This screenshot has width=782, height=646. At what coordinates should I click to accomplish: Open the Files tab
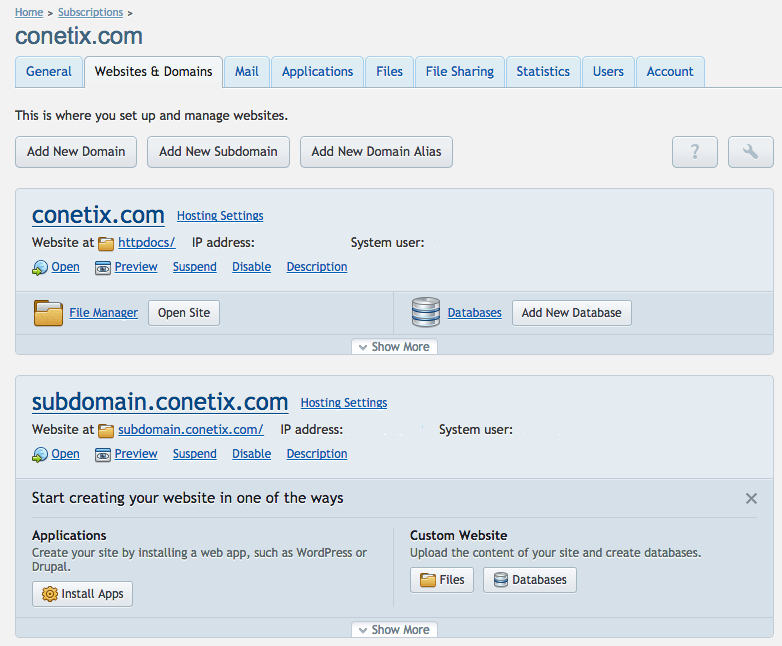[390, 72]
